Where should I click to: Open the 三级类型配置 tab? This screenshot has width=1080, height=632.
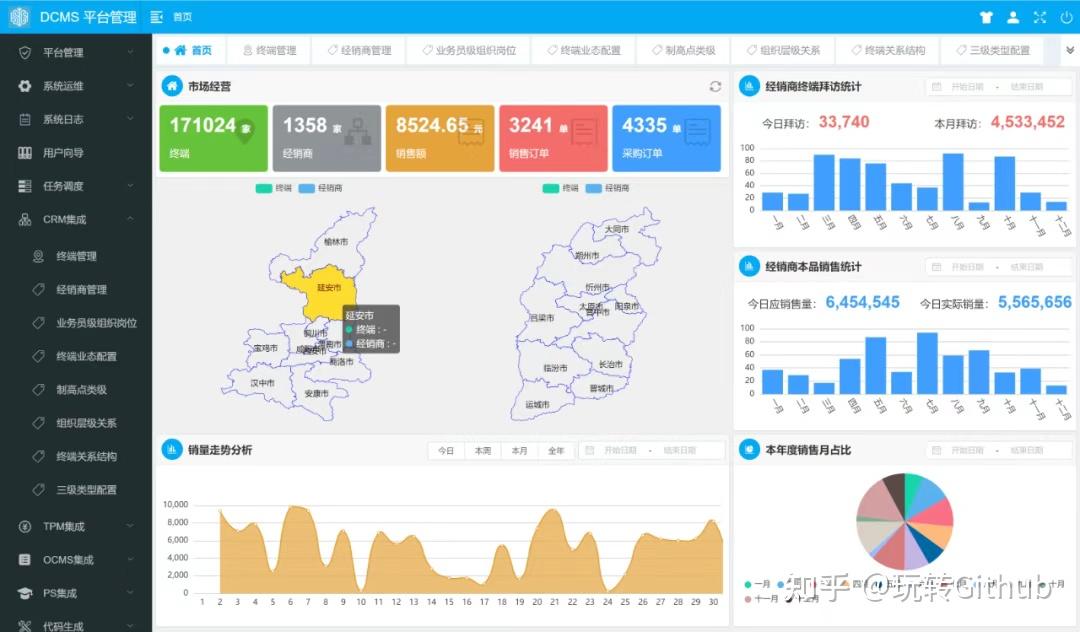point(992,49)
